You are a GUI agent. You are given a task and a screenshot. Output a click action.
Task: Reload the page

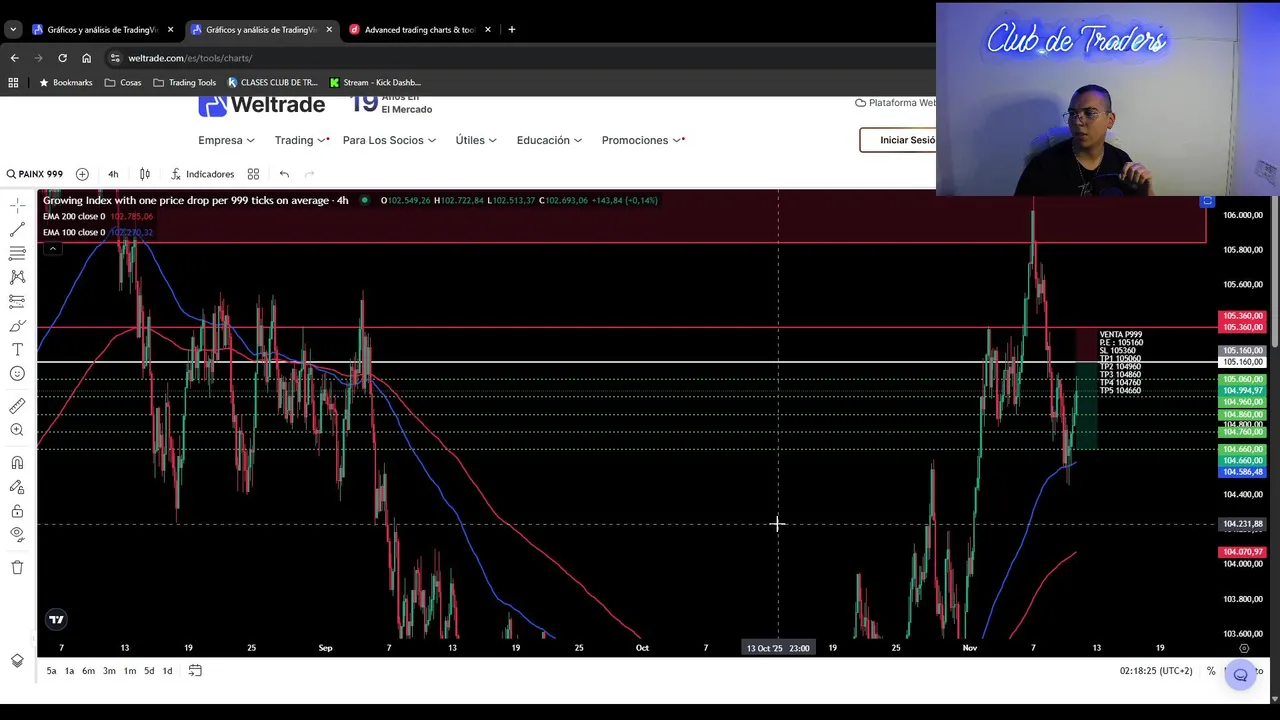(62, 58)
